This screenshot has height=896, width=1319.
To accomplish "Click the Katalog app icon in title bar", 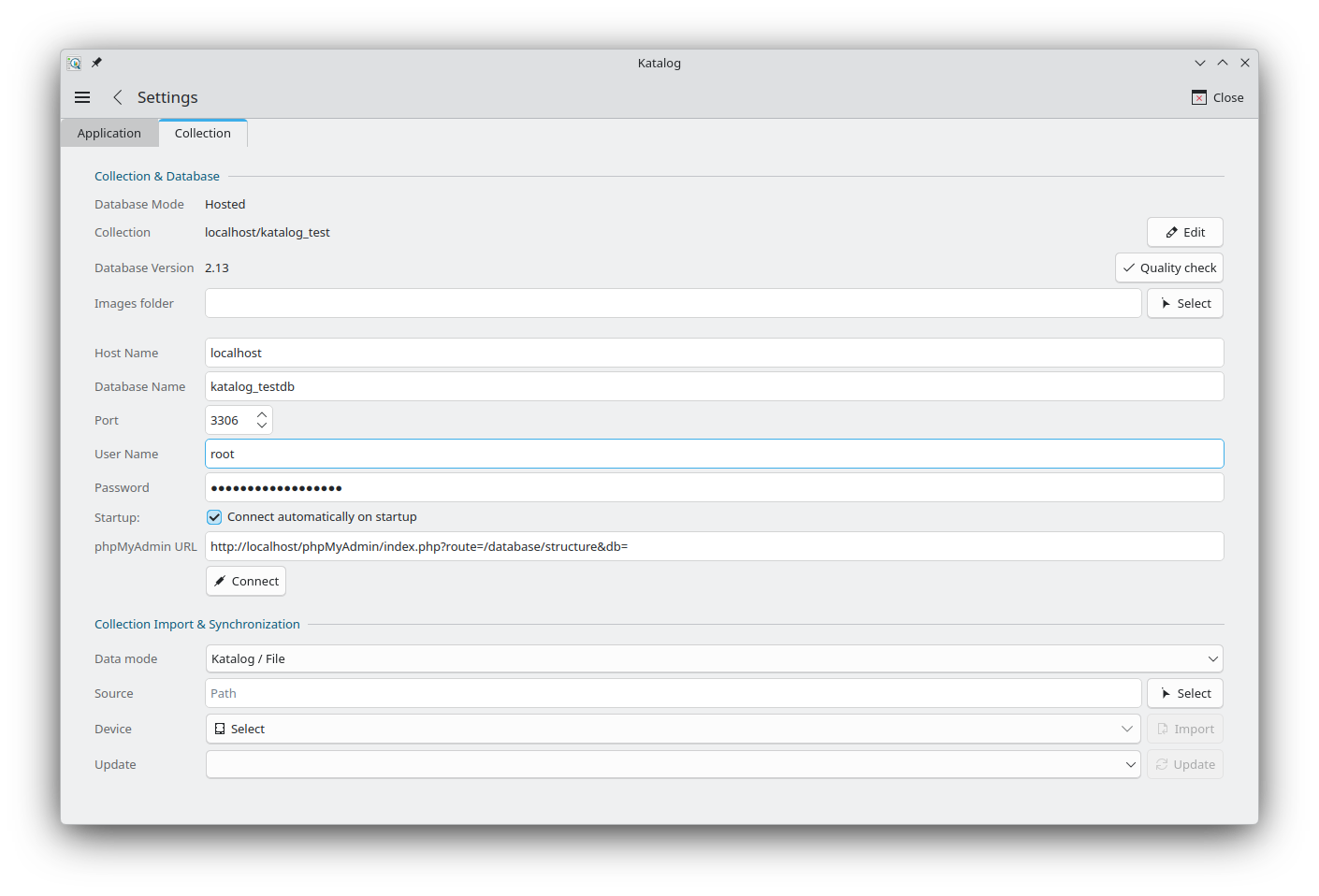I will click(74, 63).
